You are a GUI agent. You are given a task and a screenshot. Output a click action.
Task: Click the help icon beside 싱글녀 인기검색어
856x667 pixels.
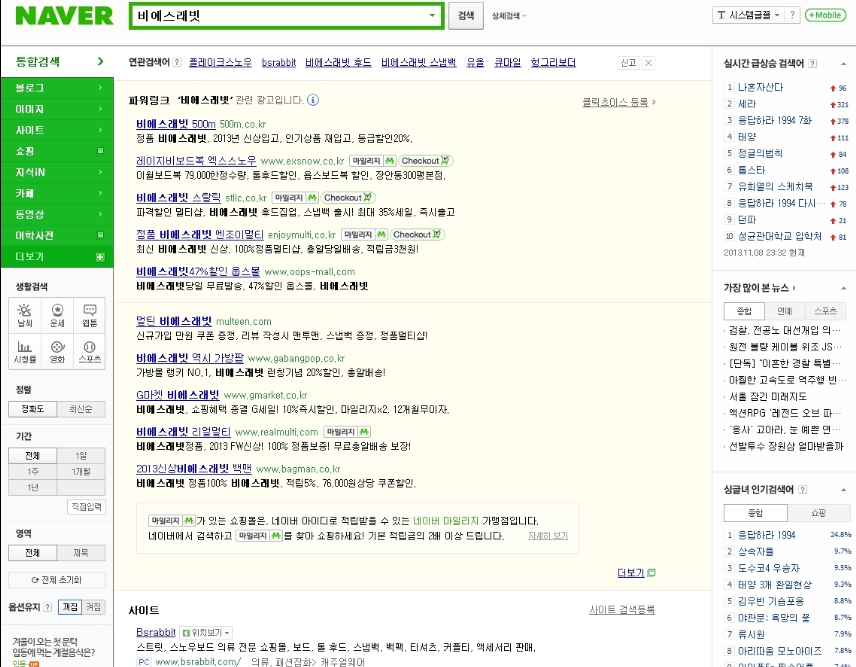click(x=802, y=490)
